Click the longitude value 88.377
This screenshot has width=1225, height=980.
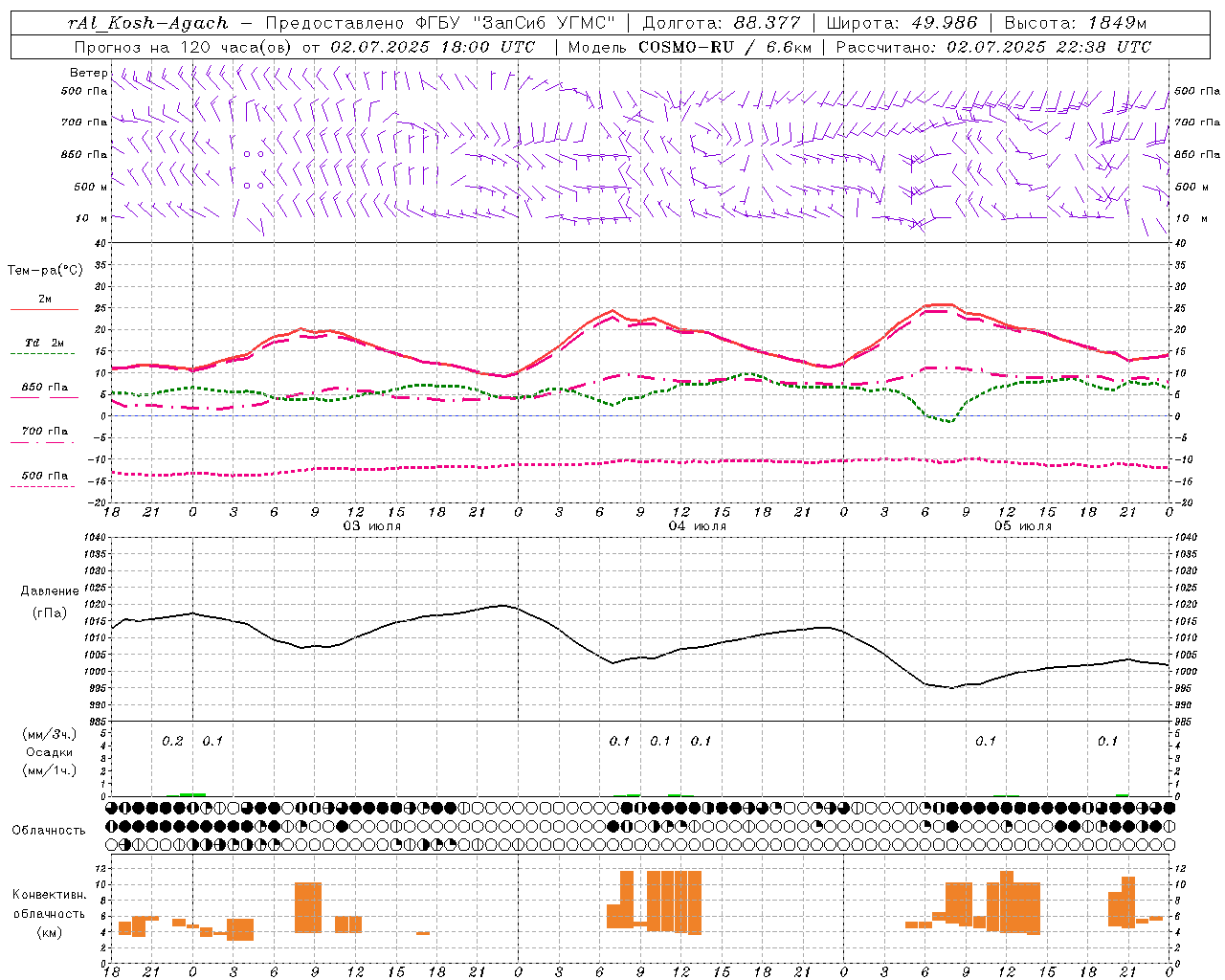point(768,23)
